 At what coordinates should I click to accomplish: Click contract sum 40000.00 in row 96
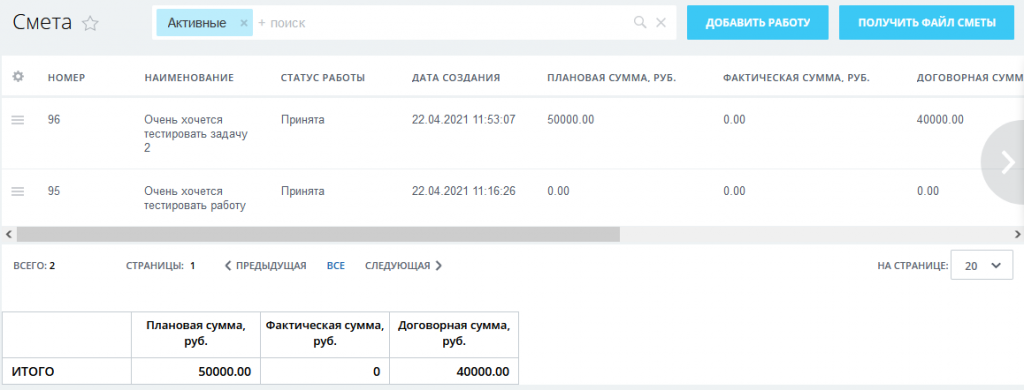click(940, 120)
